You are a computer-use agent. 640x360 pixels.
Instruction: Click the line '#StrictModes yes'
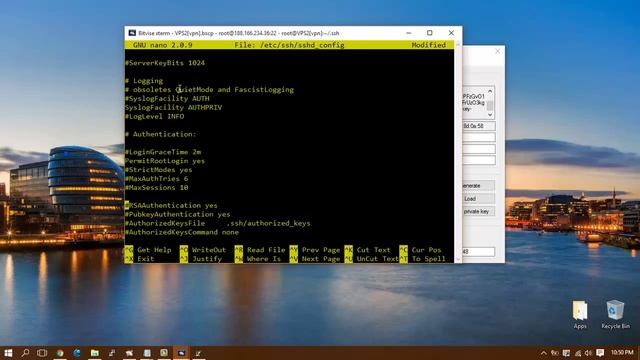158,170
